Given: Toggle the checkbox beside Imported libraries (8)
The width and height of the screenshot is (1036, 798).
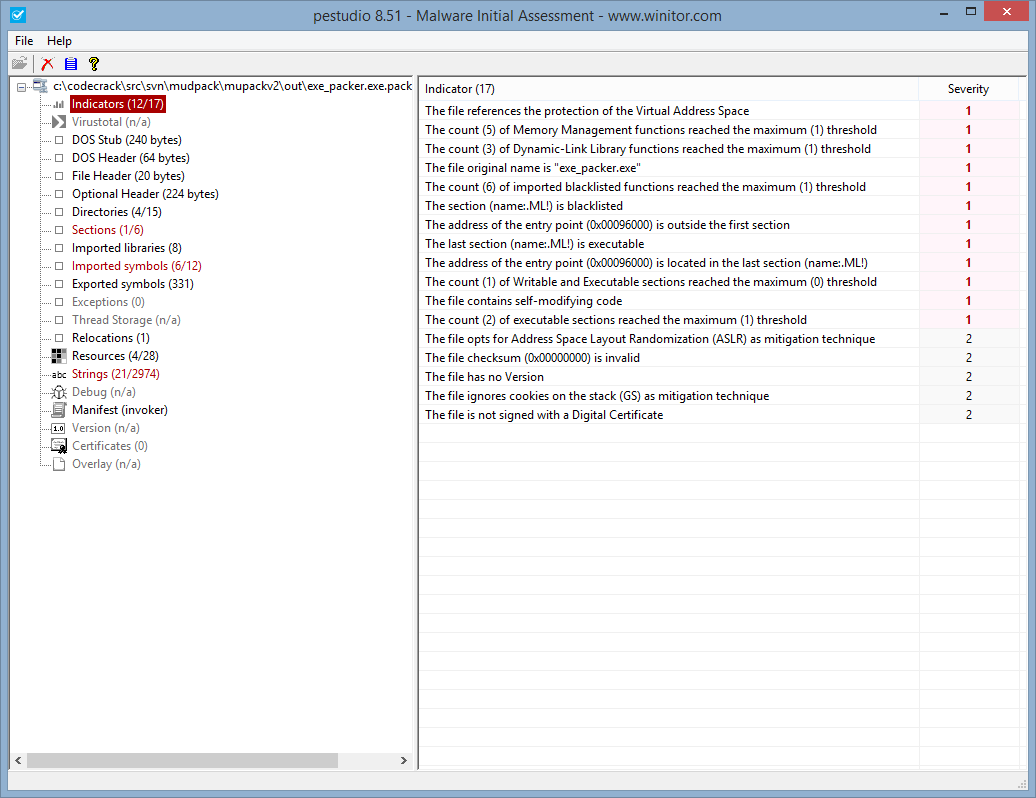Looking at the screenshot, I should pos(59,248).
